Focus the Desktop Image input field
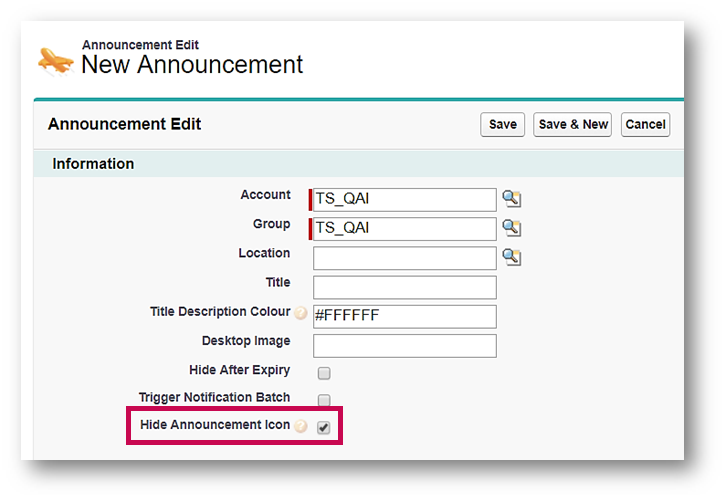The width and height of the screenshot is (726, 495). click(x=405, y=345)
